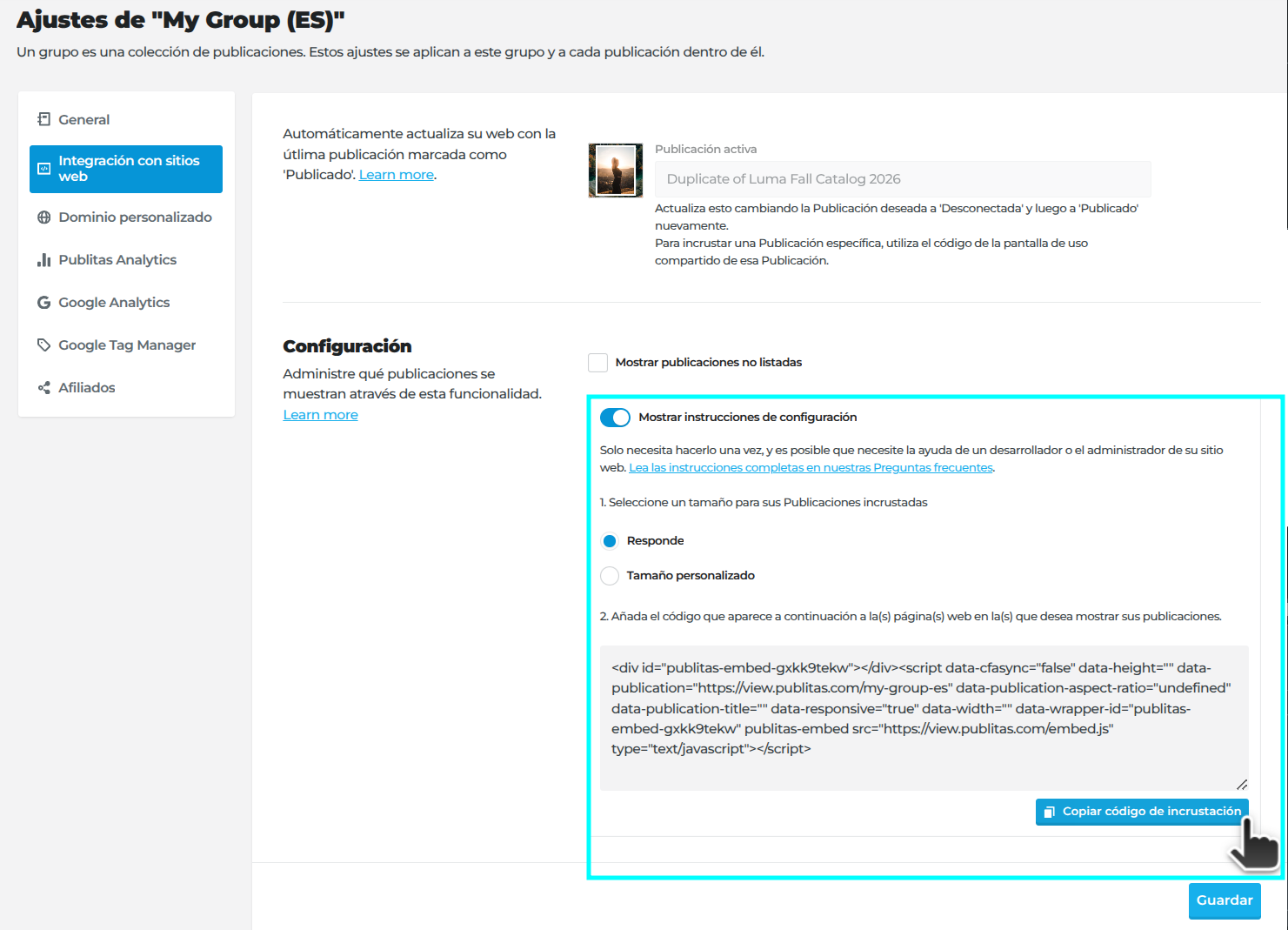Save settings with Guardar button
The height and width of the screenshot is (930, 1288).
pyautogui.click(x=1225, y=900)
